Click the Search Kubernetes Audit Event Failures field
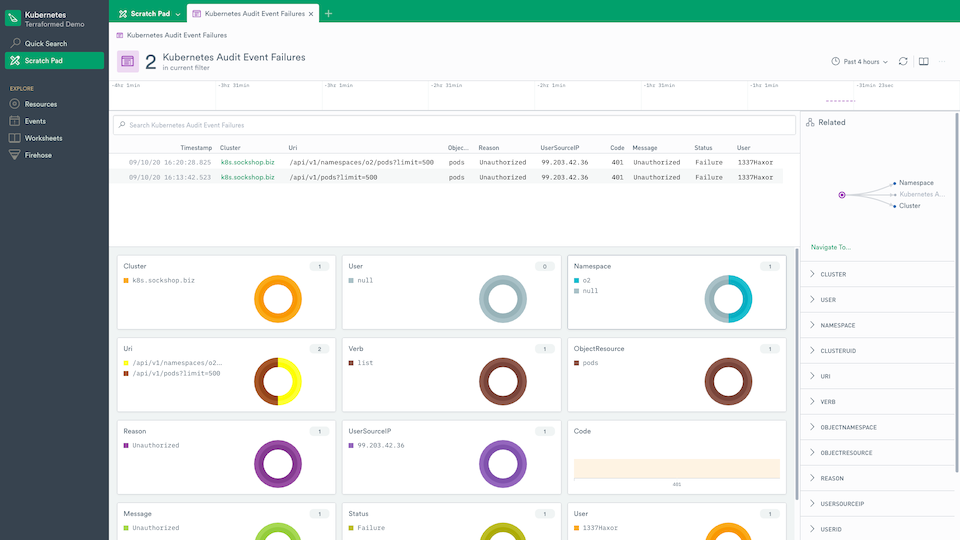960x540 pixels. coord(454,125)
